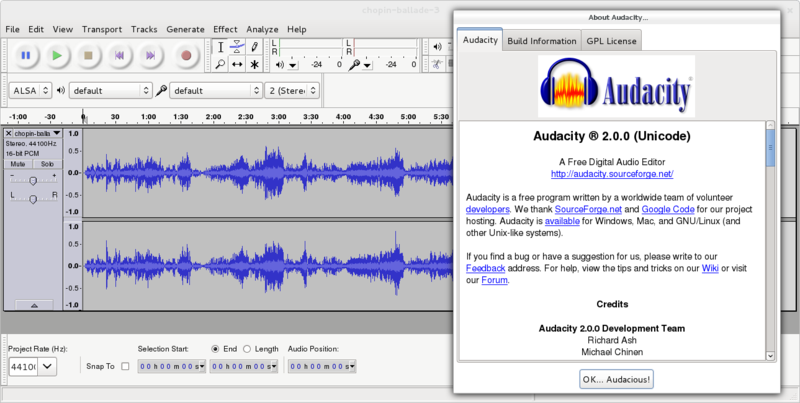Open the Project Rate dropdown arrow
The image size is (800, 403).
47,366
